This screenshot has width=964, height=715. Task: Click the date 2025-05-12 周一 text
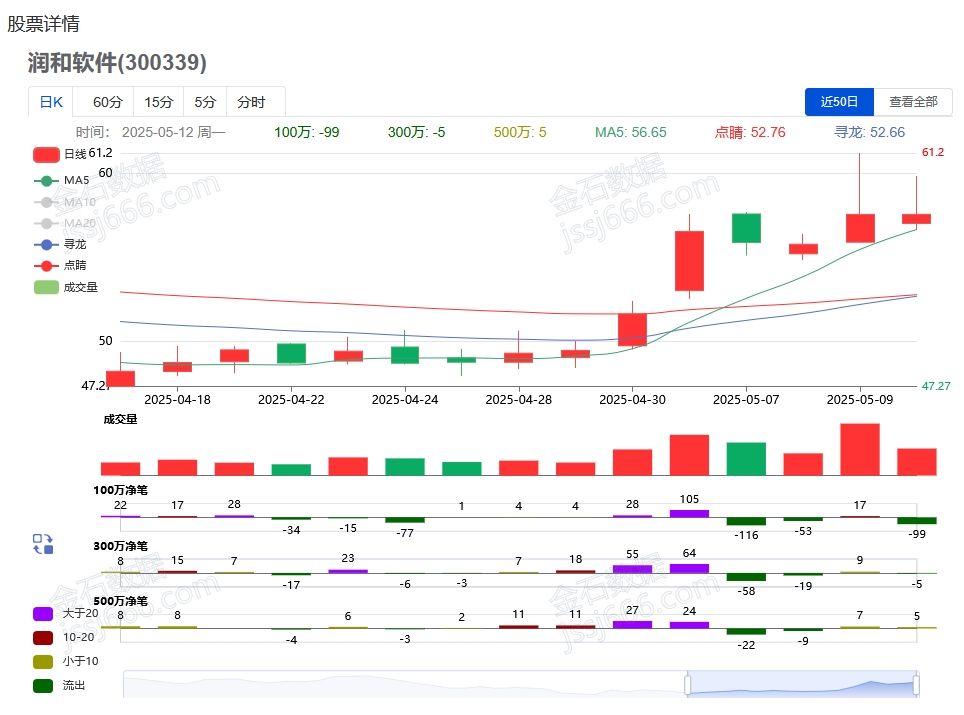(173, 132)
